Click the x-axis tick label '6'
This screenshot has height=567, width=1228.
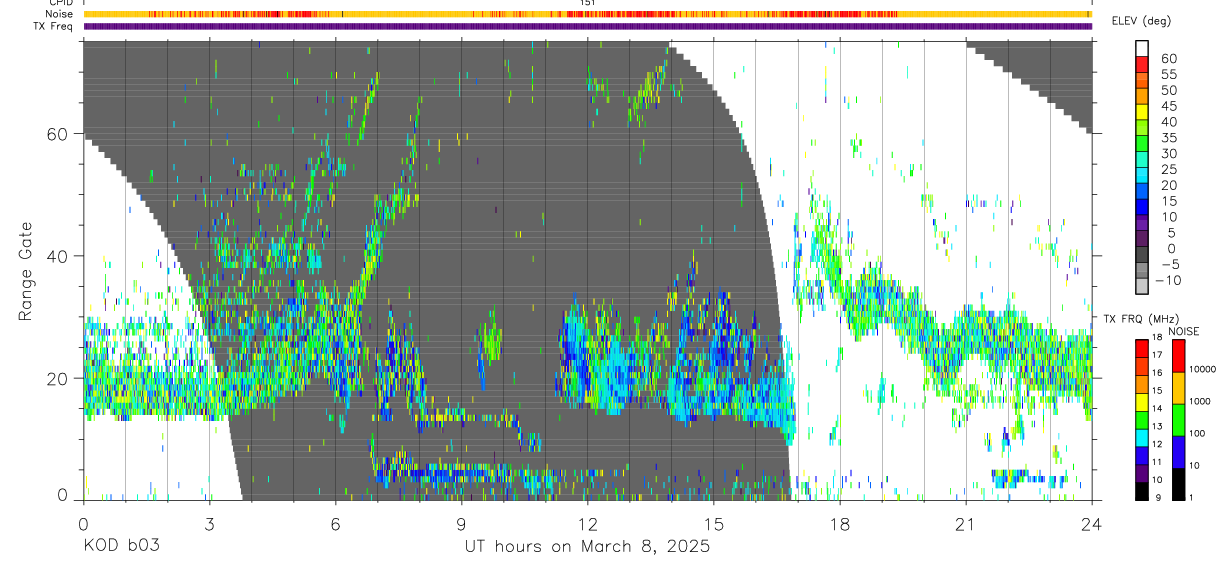point(335,523)
